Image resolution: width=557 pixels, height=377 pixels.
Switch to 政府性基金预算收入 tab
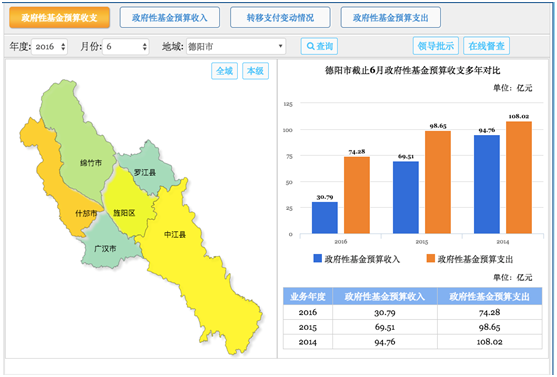click(x=170, y=17)
